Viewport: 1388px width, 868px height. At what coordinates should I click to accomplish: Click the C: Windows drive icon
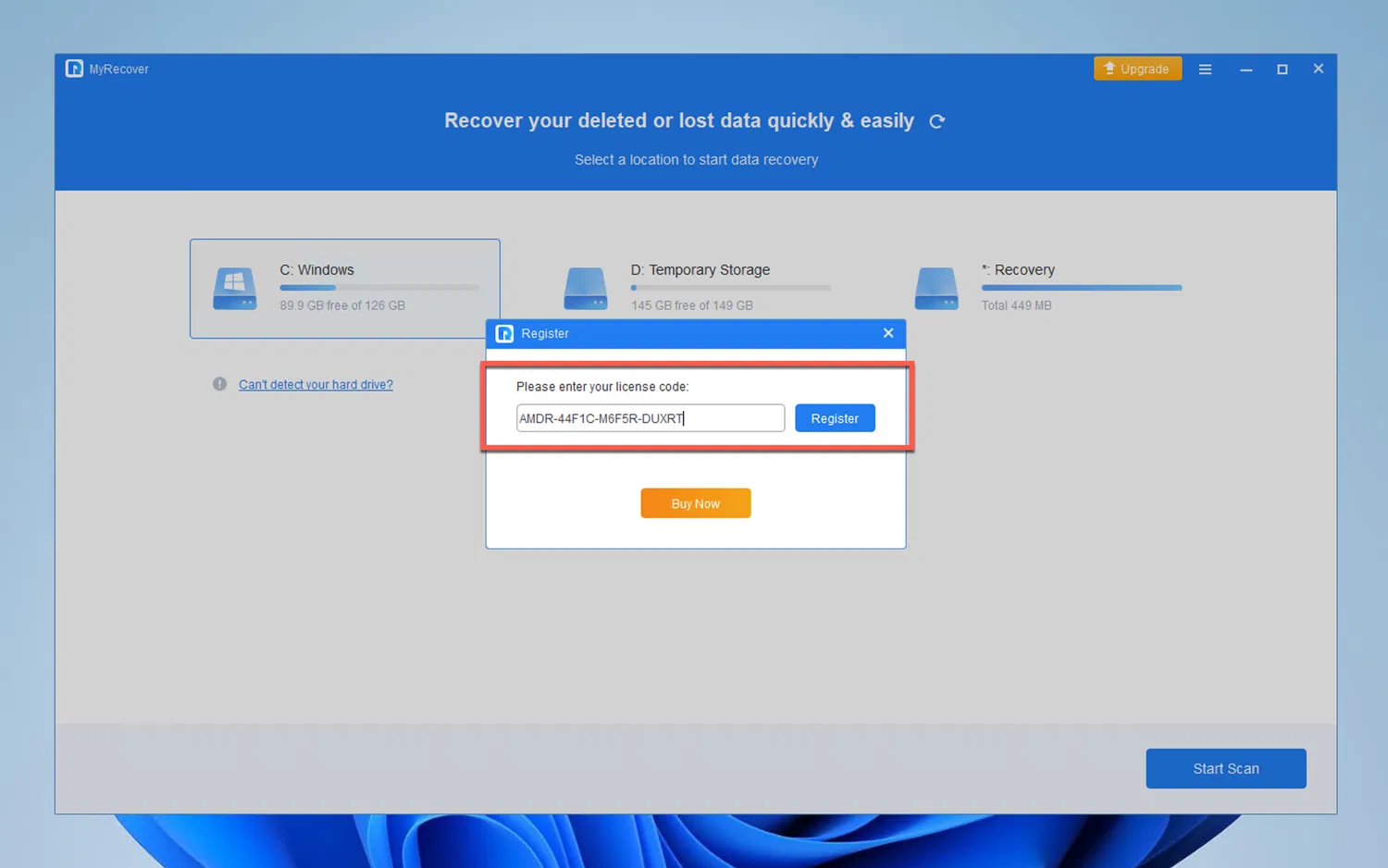(234, 288)
